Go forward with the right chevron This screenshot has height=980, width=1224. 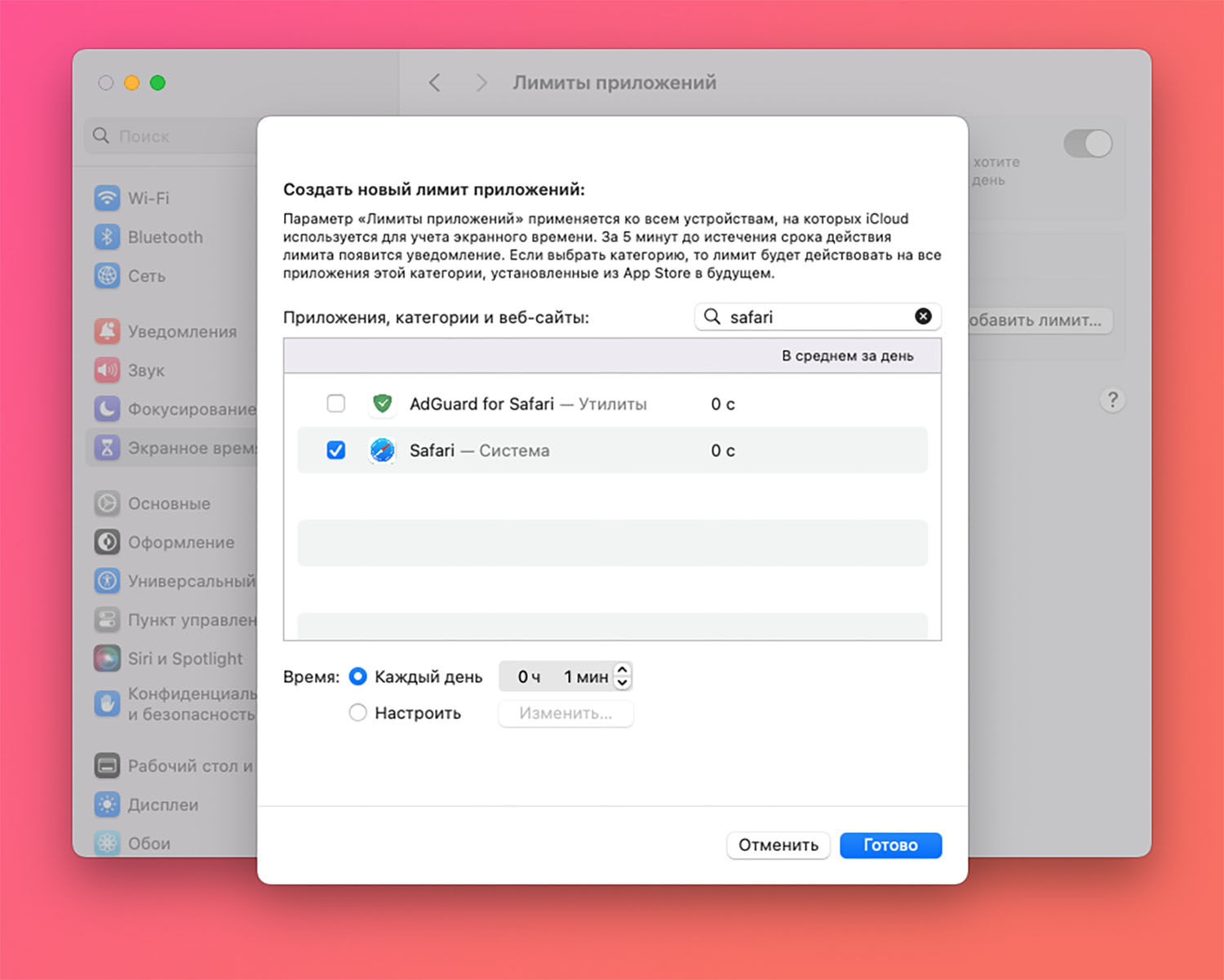pyautogui.click(x=481, y=82)
